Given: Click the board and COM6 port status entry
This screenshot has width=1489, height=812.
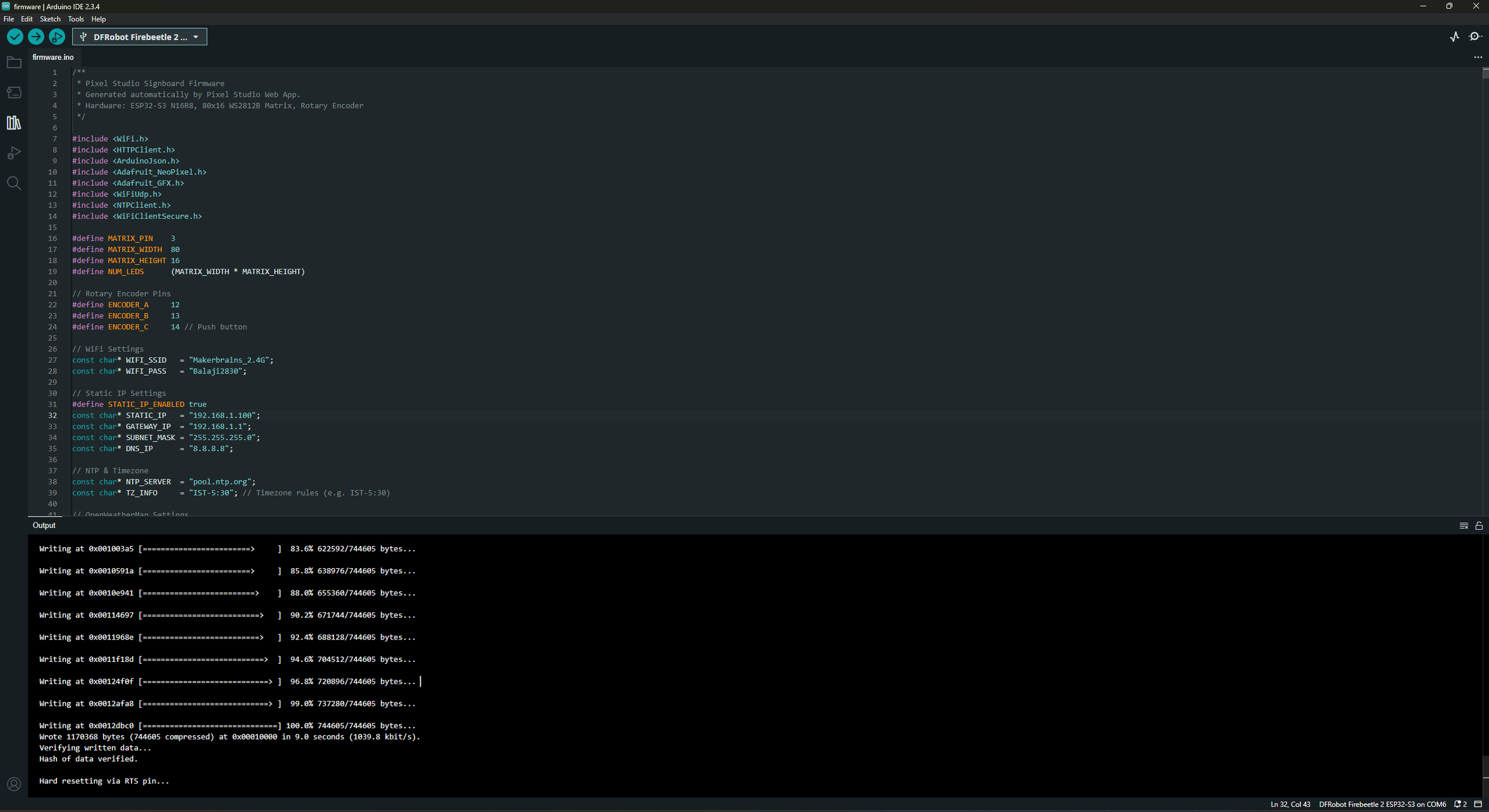Looking at the screenshot, I should 1382,805.
